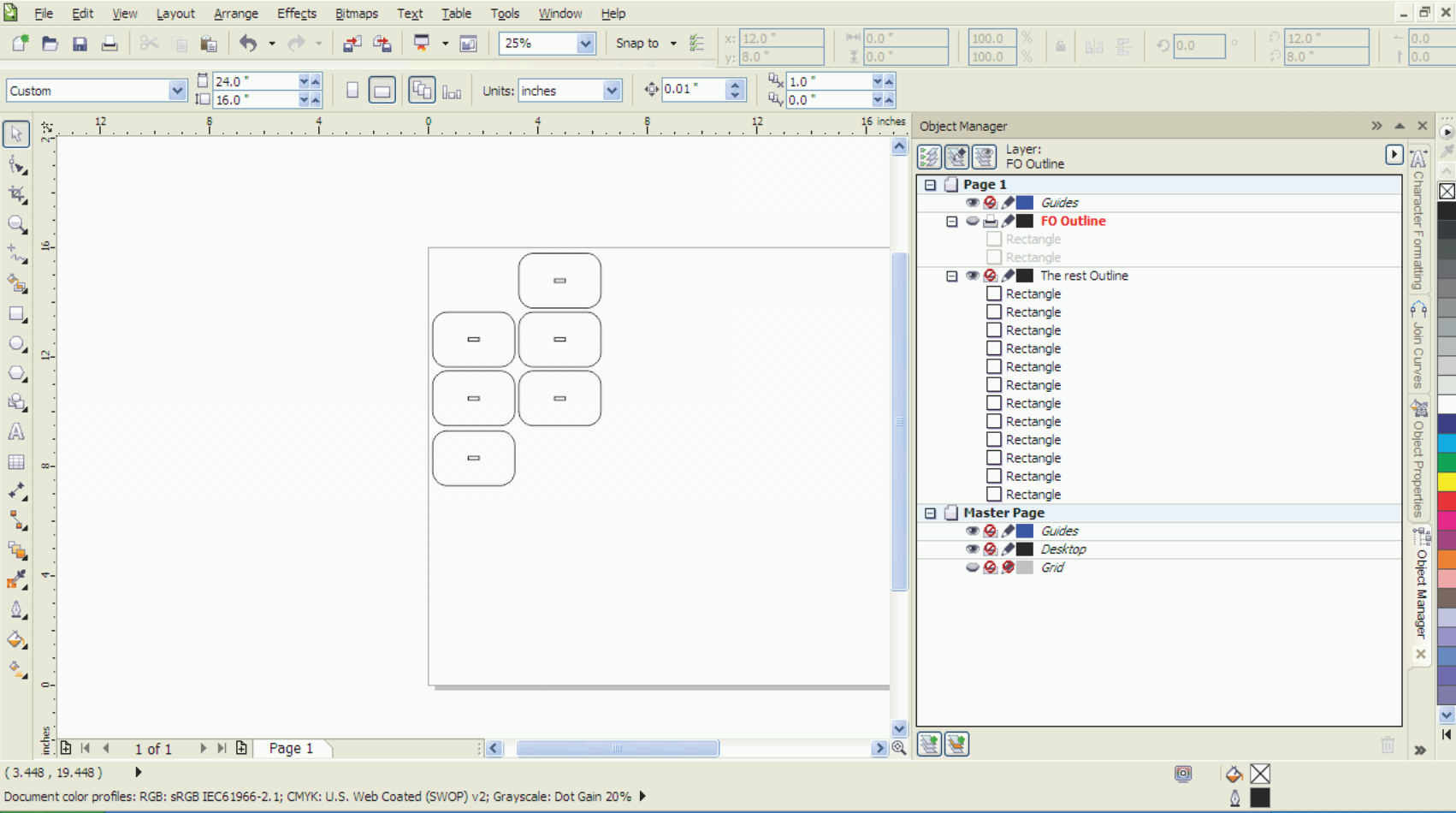Toggle editable pencil for Grid layer
1456x813 pixels.
pos(1008,567)
